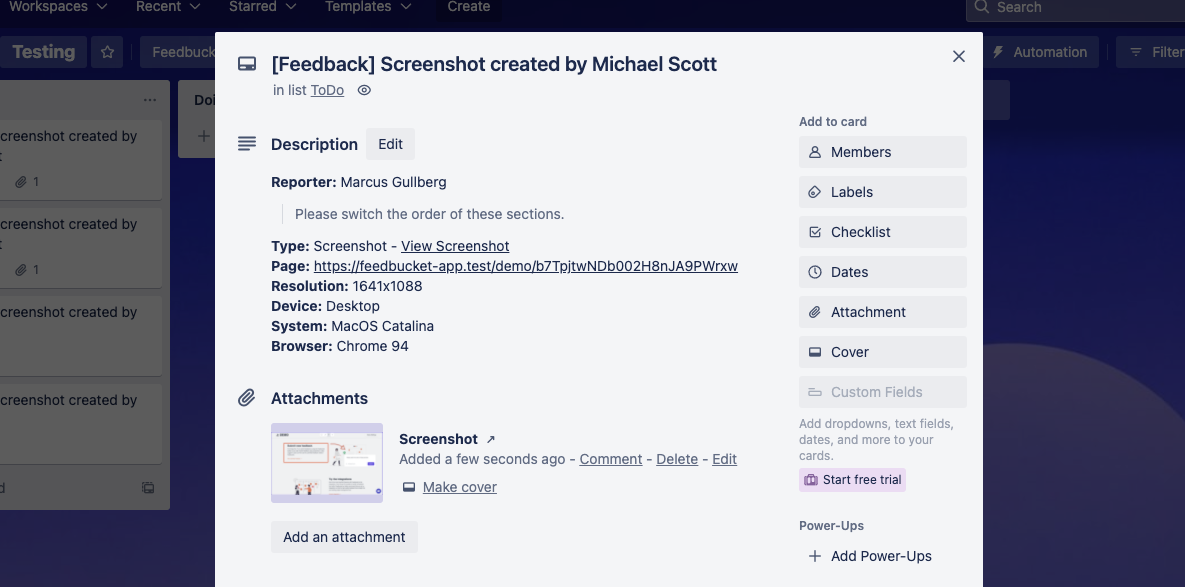
Task: Expand the Recent dropdown
Action: coord(168,7)
